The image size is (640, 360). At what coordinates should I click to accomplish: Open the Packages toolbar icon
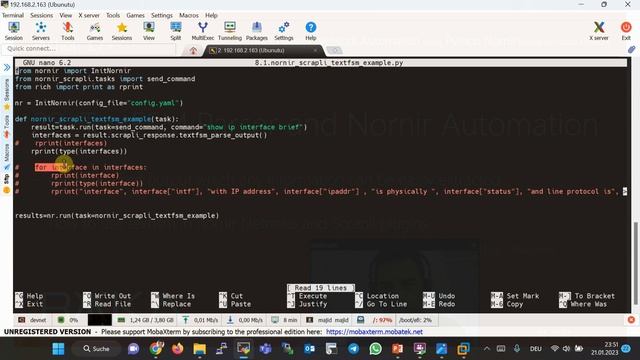[x=257, y=31]
